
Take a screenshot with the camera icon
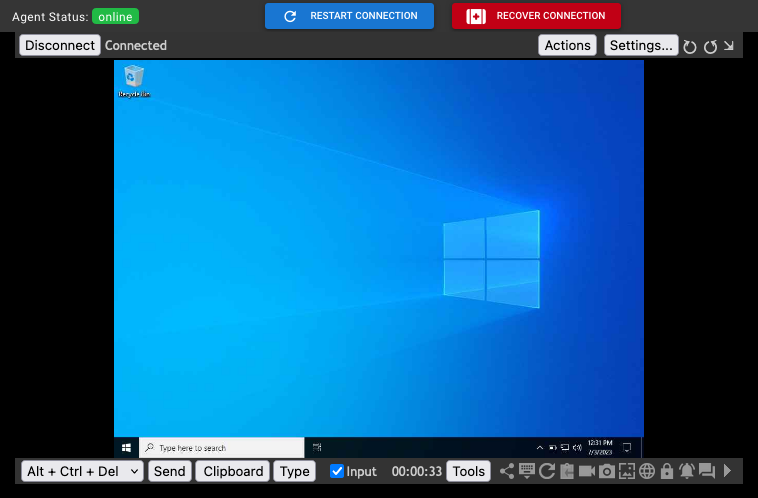(607, 471)
